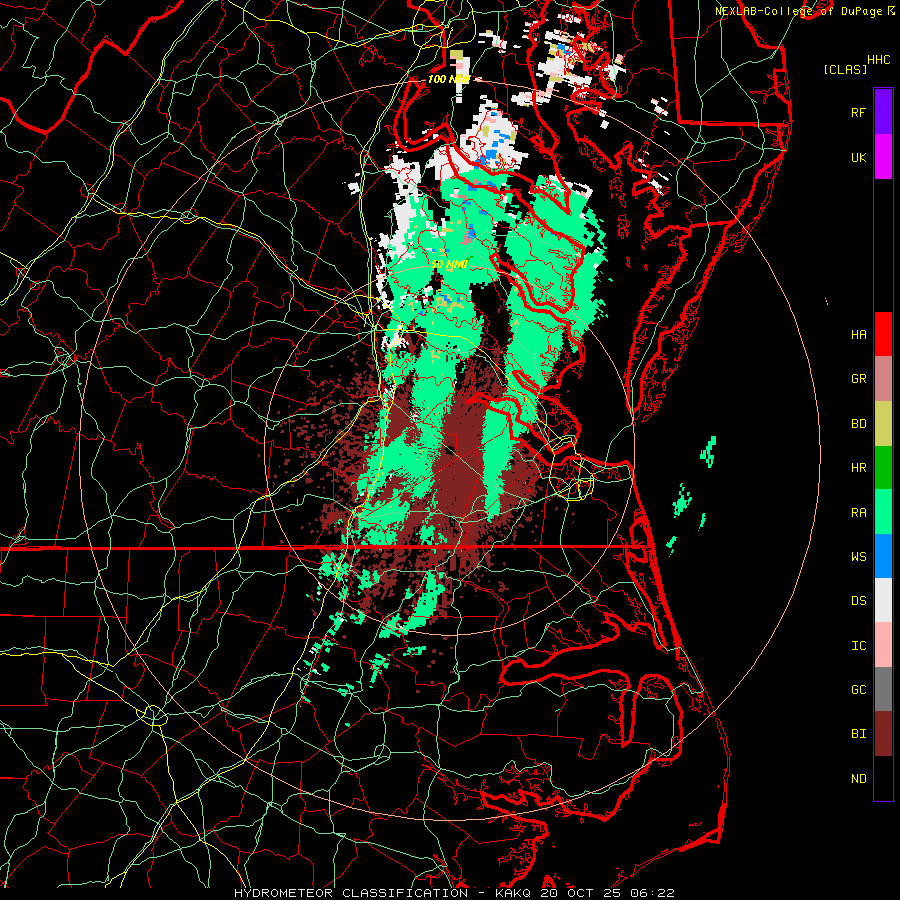This screenshot has width=900, height=900.
Task: Click the DS legend label
Action: point(858,601)
